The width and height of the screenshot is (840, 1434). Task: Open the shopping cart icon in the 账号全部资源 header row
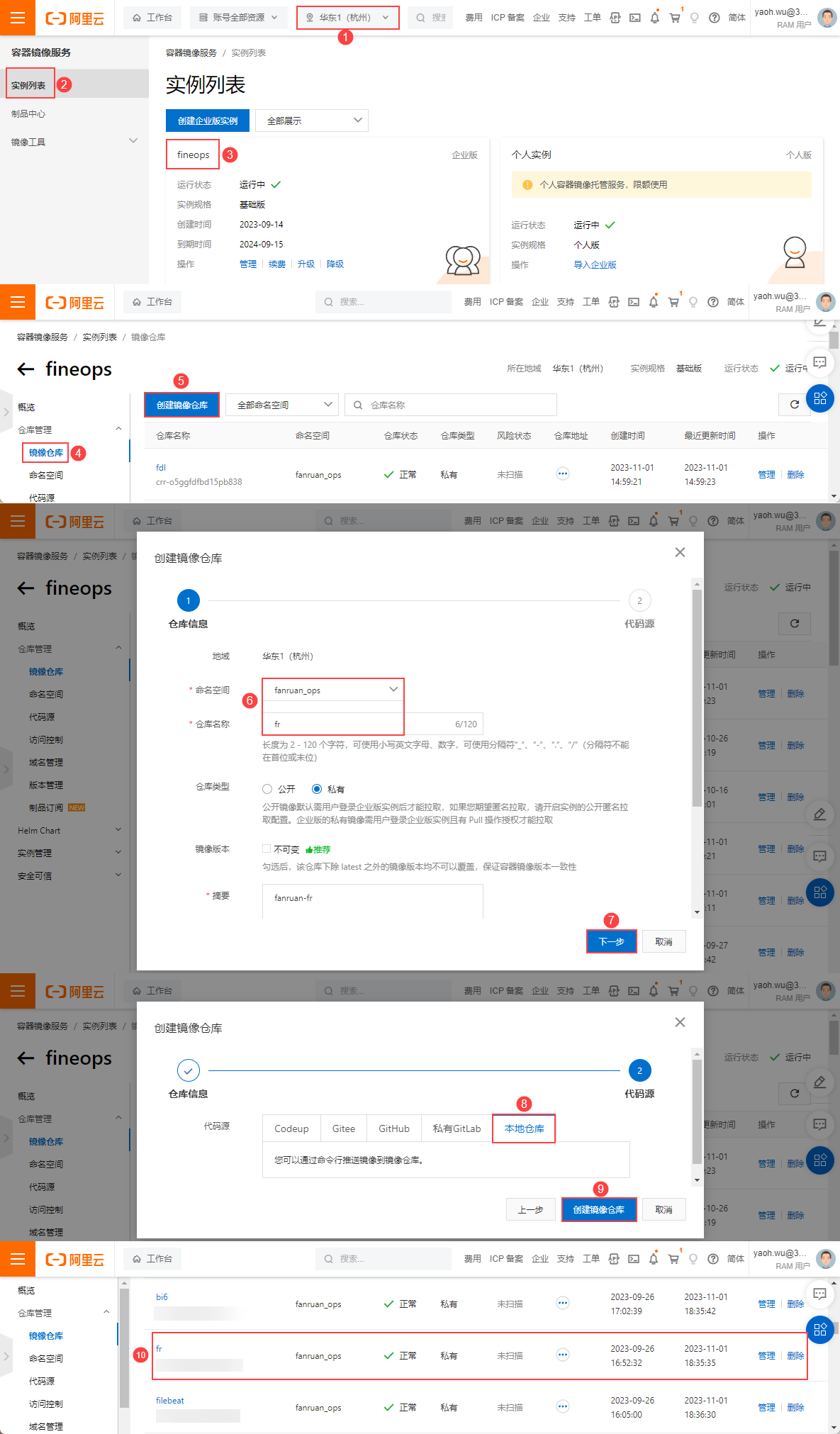click(x=675, y=18)
